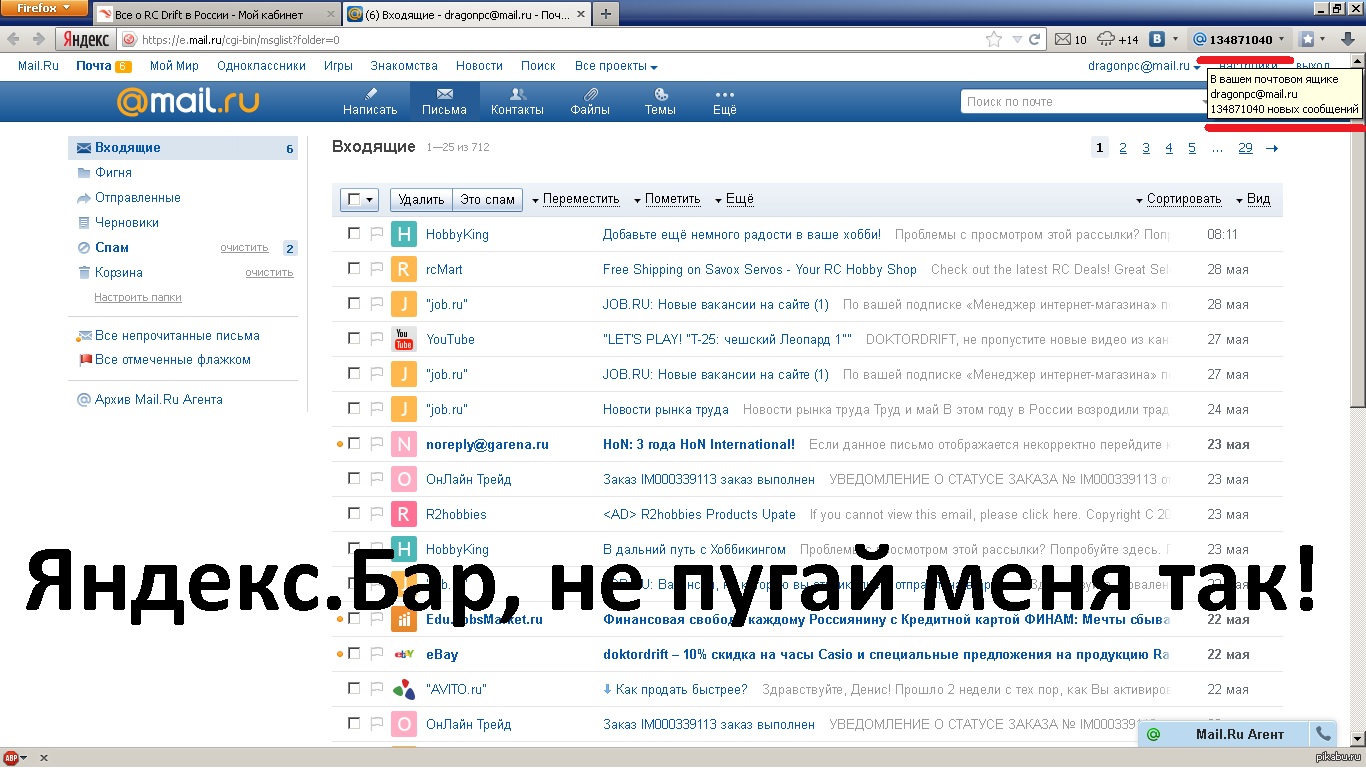Viewport: 1366px width, 768px height.
Task: Click the Поиск по почте search field
Action: 1083,101
